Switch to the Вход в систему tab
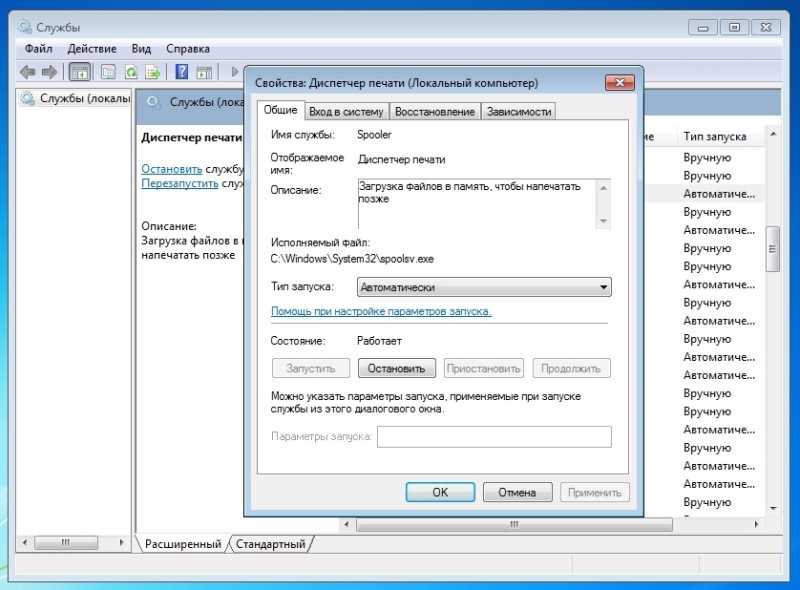Viewport: 800px width, 590px height. [346, 112]
